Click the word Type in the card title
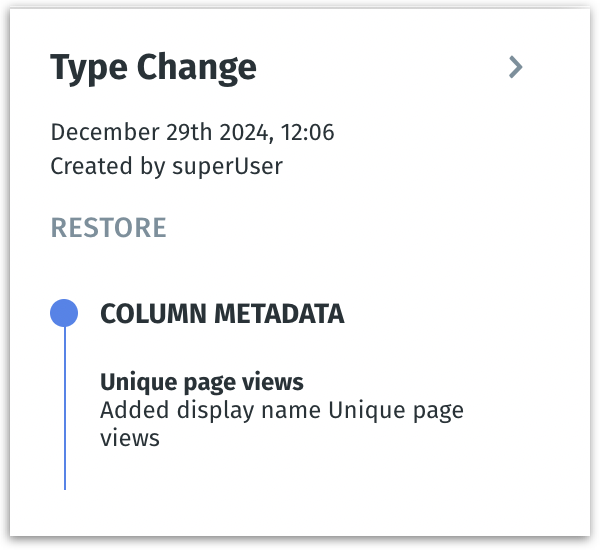Image resolution: width=600 pixels, height=550 pixels. click(x=89, y=67)
